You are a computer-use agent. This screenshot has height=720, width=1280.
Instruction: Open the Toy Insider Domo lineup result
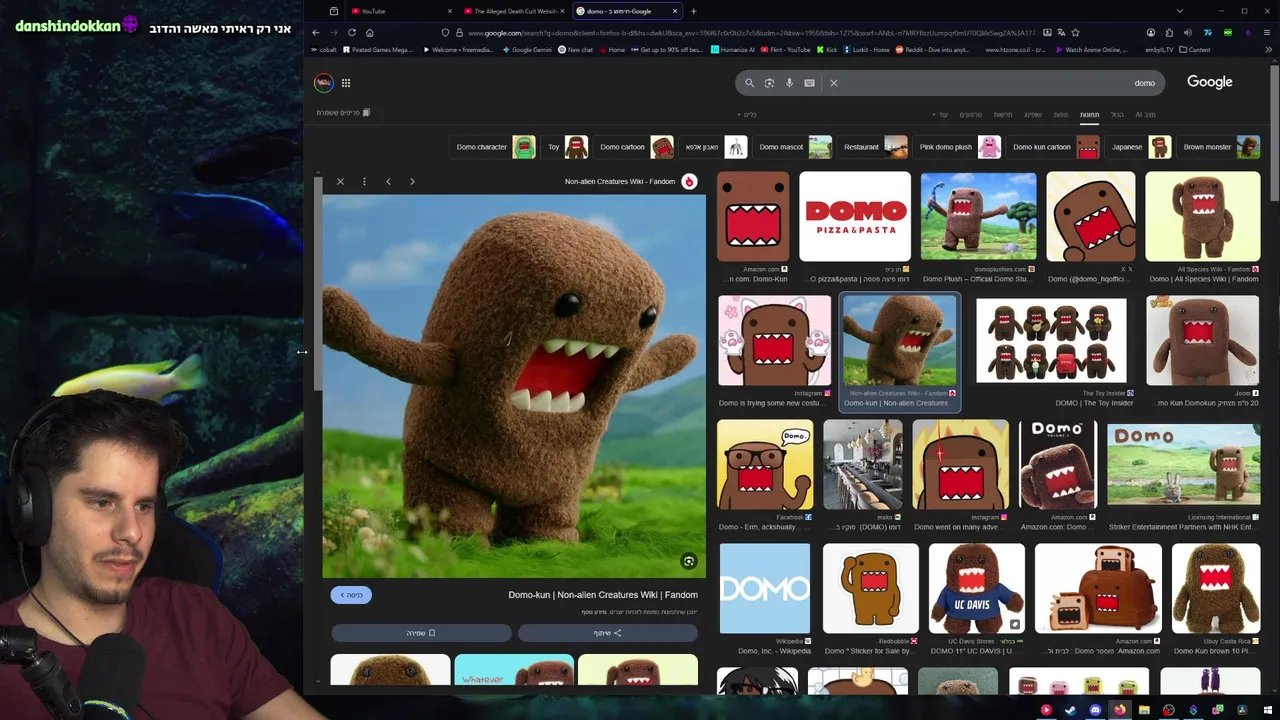[1051, 340]
